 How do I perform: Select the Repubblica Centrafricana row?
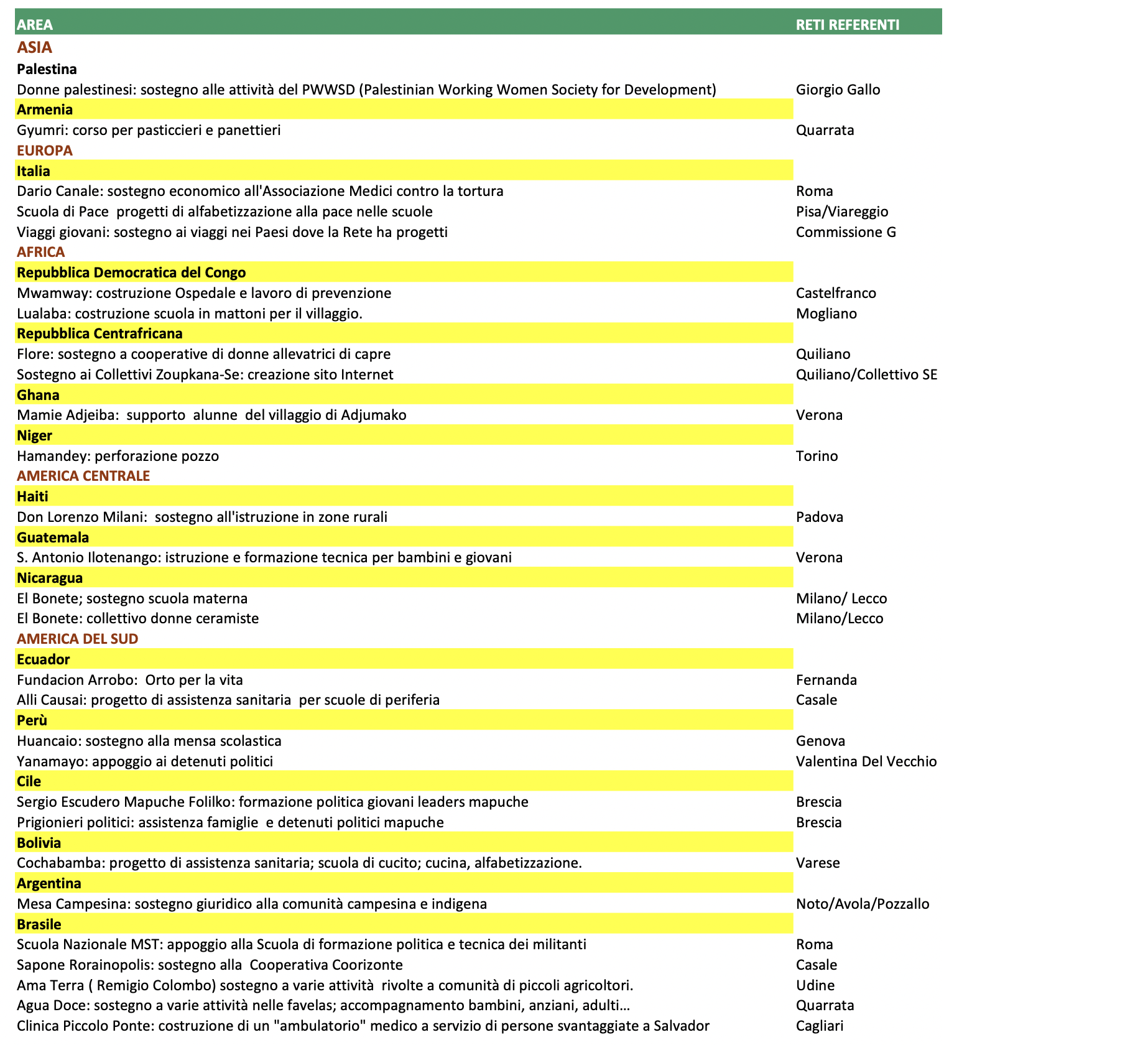(x=404, y=333)
